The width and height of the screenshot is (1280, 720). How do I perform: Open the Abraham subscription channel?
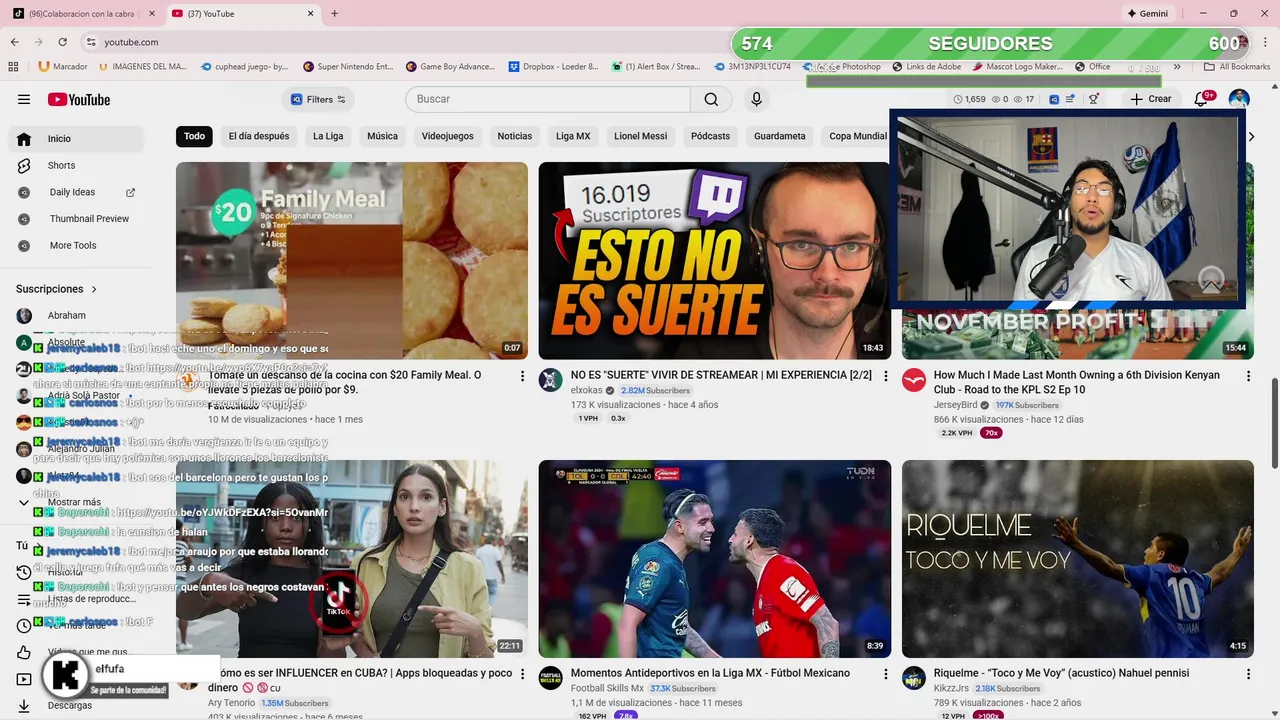(76, 316)
